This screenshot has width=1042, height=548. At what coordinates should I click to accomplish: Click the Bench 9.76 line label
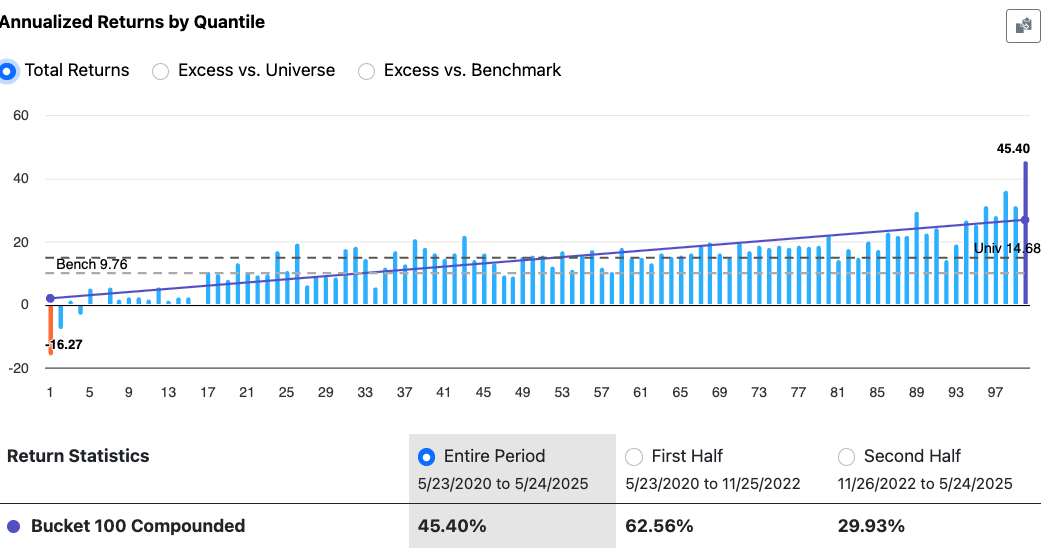[x=91, y=264]
